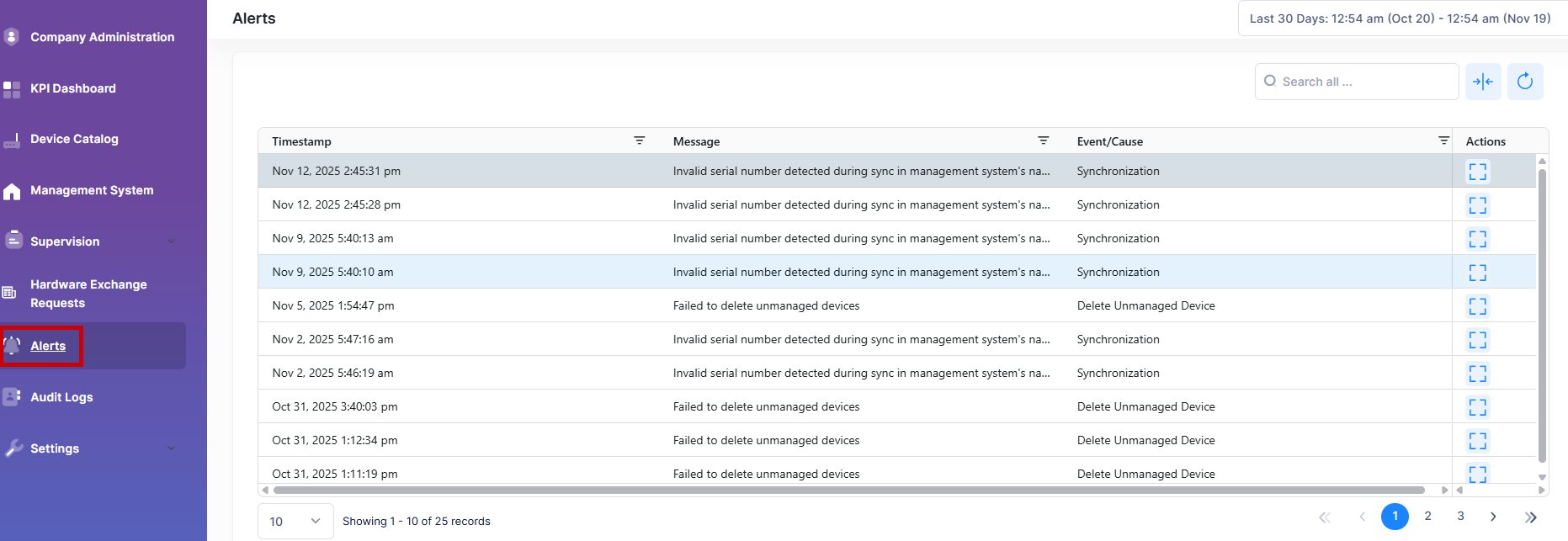1568x541 pixels.
Task: Open the KPI Dashboard page
Action: 73,88
